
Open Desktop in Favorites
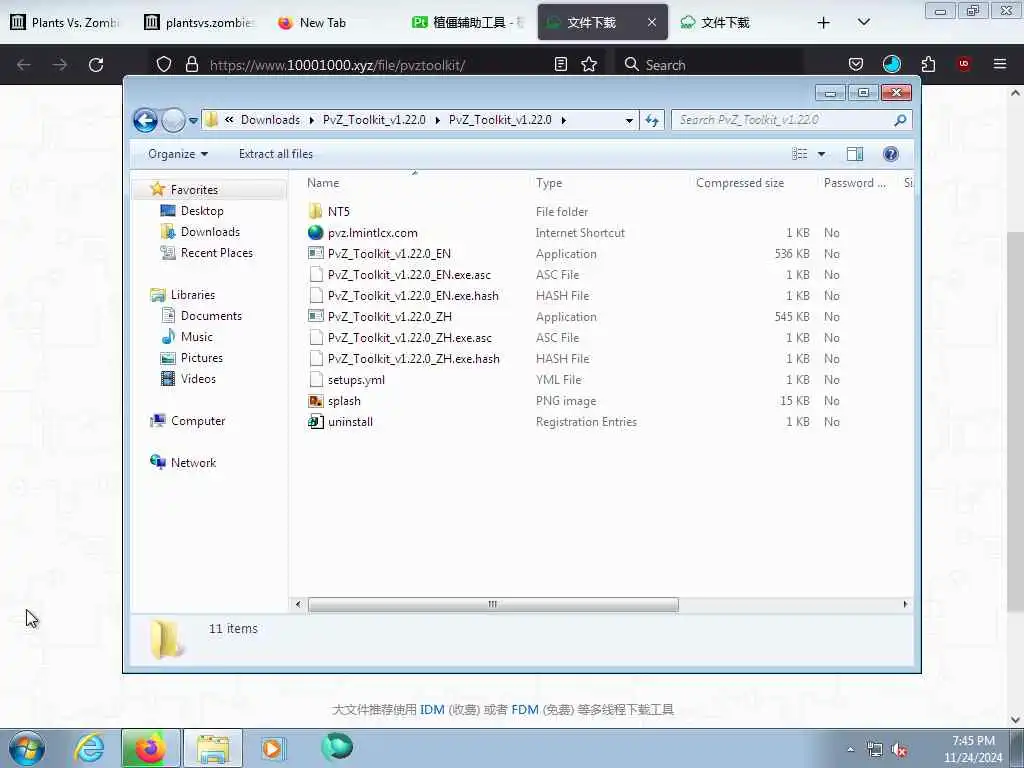[202, 211]
